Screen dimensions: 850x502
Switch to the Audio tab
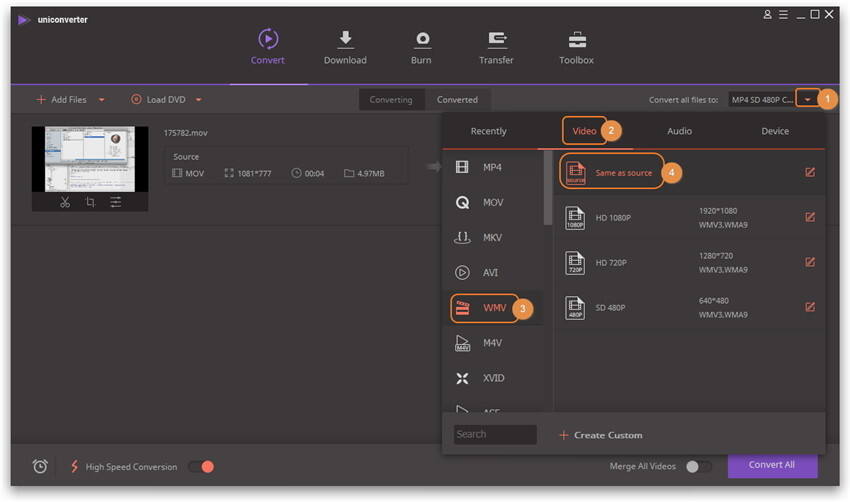point(679,131)
